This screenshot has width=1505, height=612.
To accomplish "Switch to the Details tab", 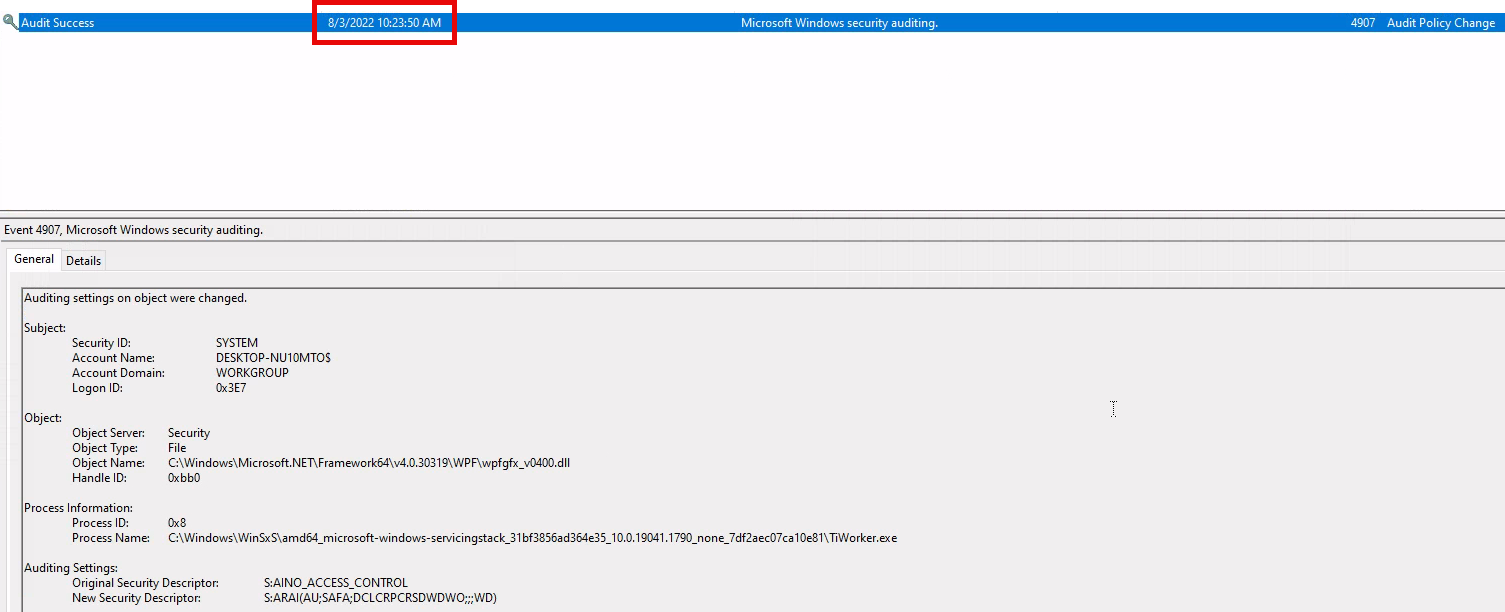I will click(x=83, y=260).
